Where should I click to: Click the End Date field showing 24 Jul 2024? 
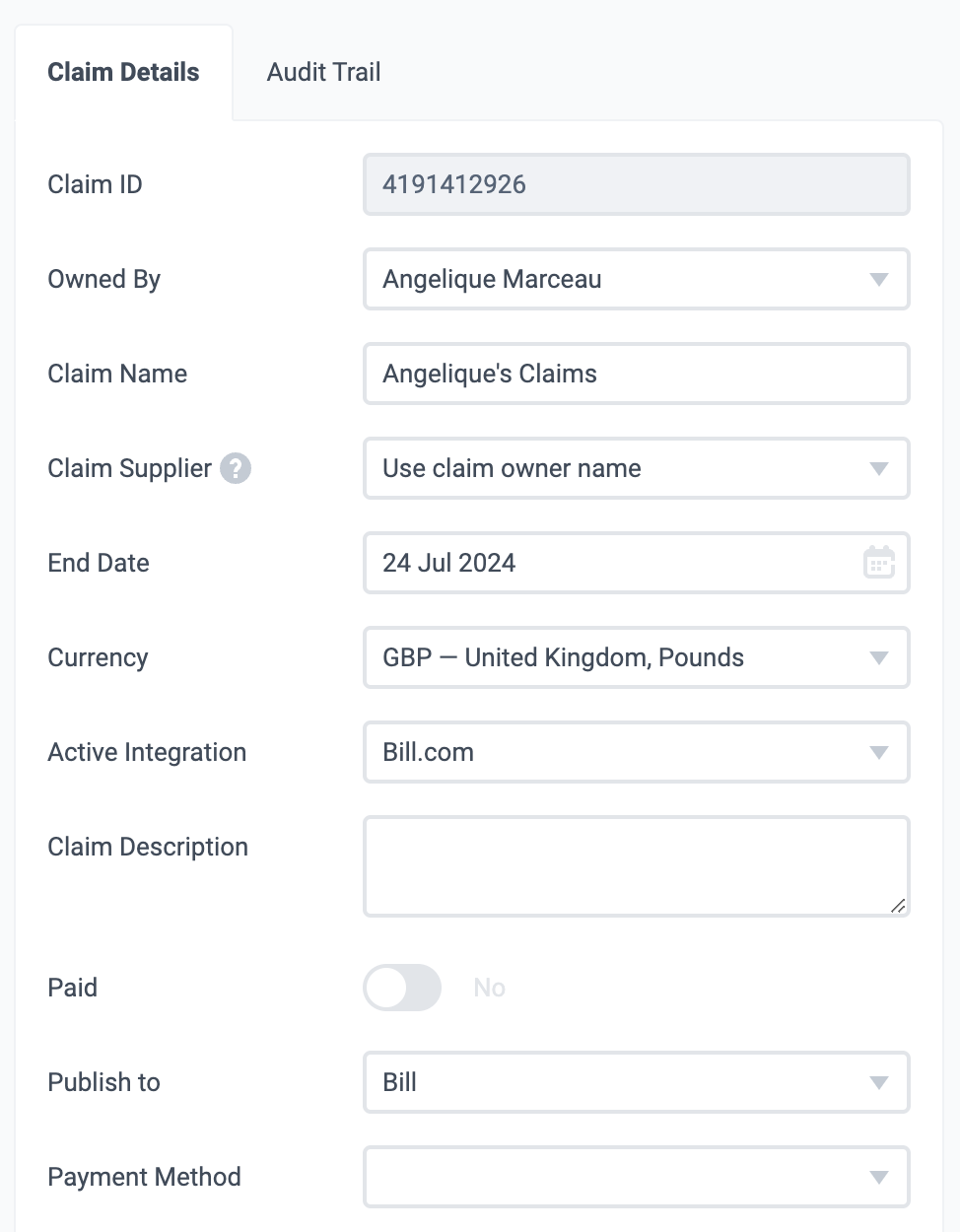point(637,563)
